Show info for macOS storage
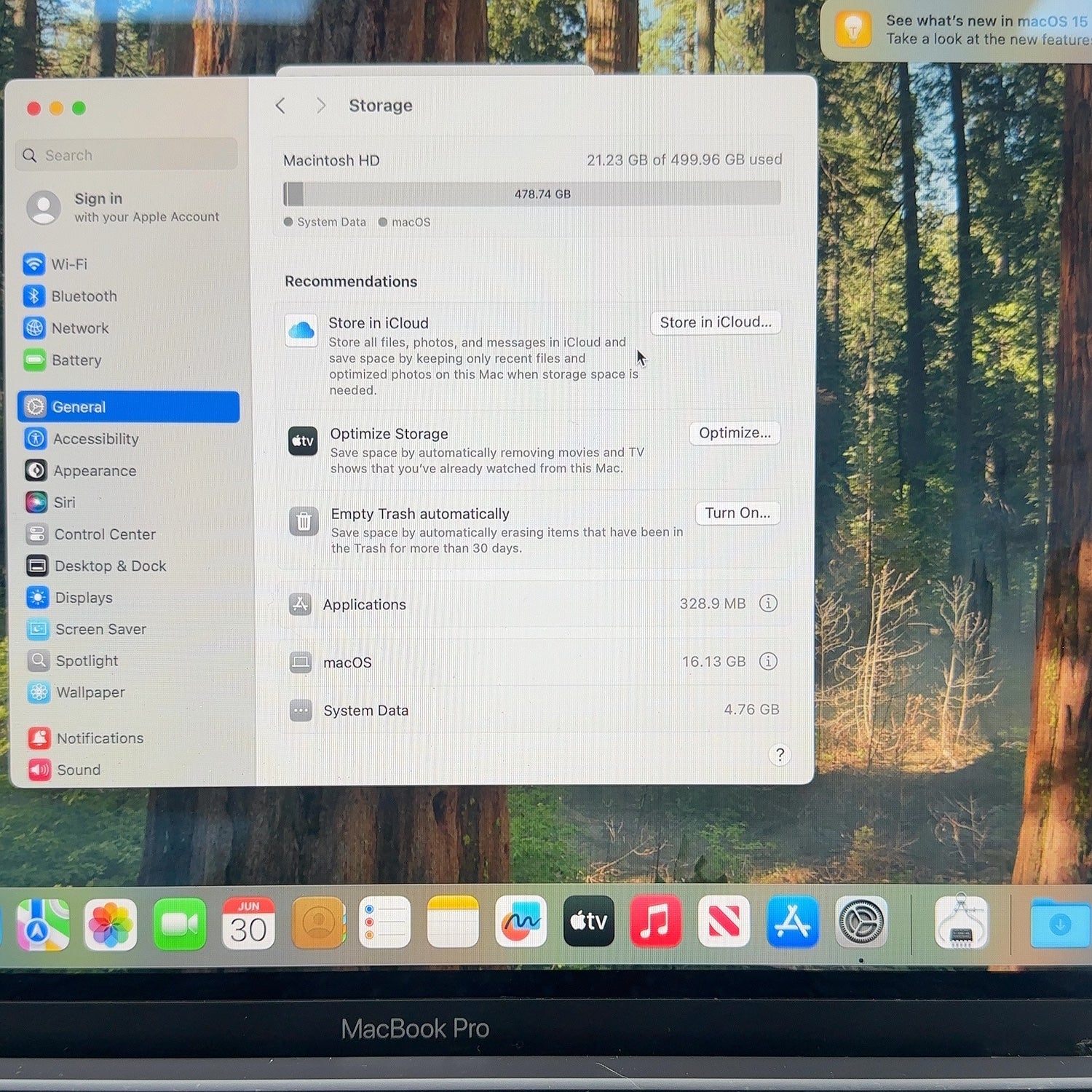Image resolution: width=1092 pixels, height=1092 pixels. [x=768, y=660]
